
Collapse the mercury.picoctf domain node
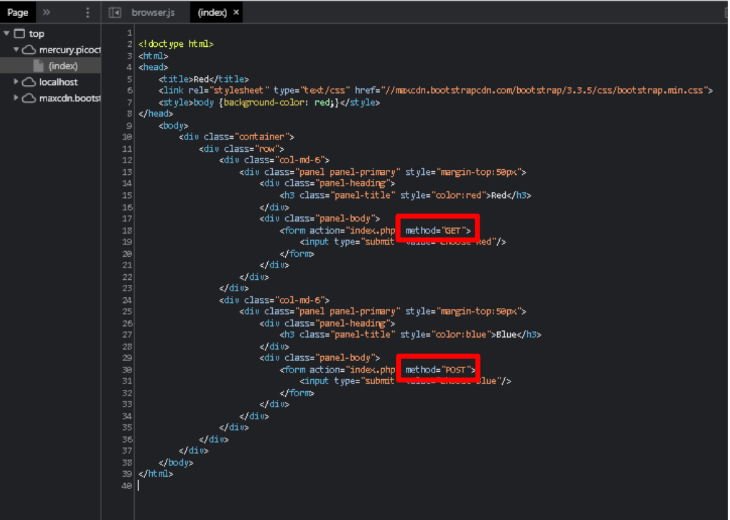(x=16, y=50)
